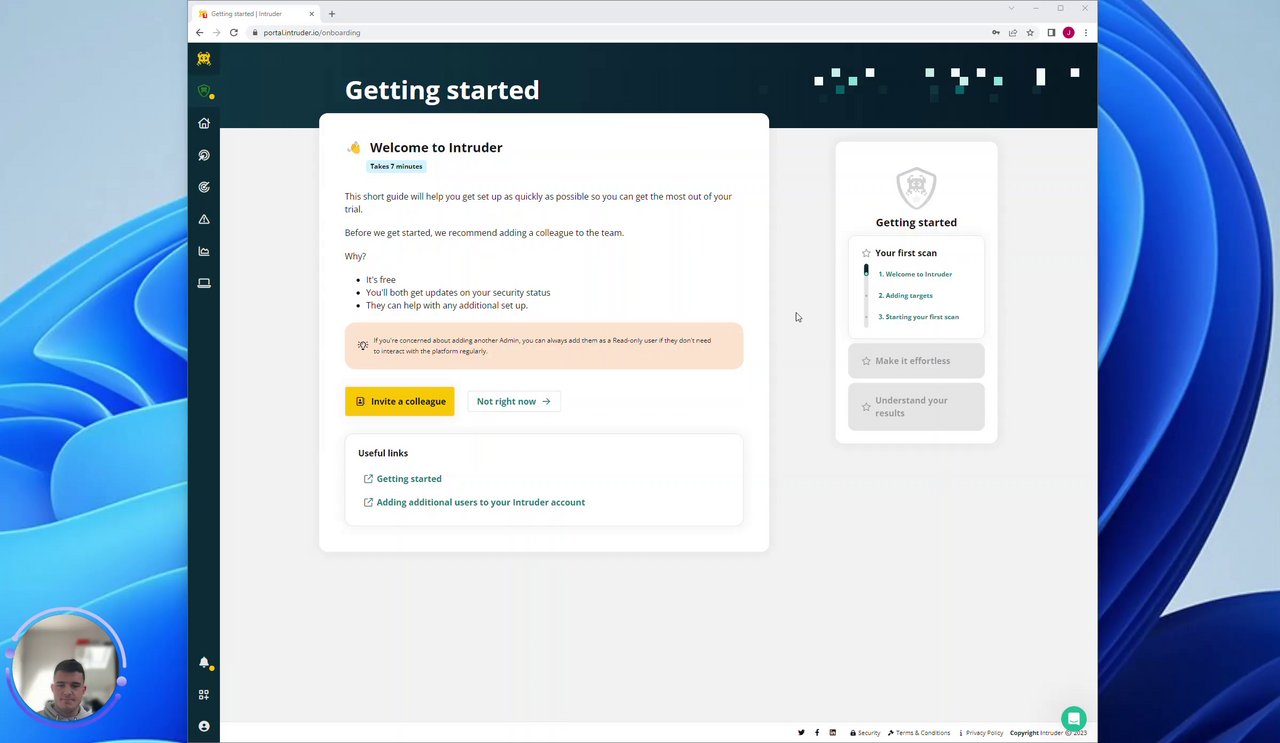Open the Security footer link
1280x743 pixels.
tap(865, 733)
